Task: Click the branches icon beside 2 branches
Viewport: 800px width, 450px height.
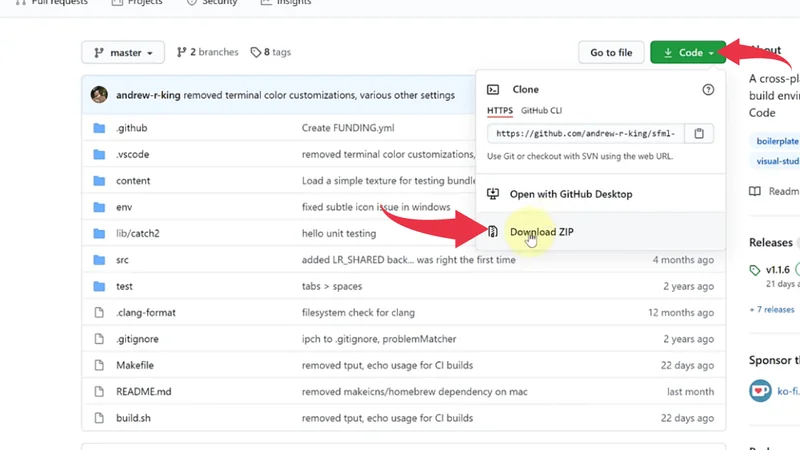Action: (182, 52)
